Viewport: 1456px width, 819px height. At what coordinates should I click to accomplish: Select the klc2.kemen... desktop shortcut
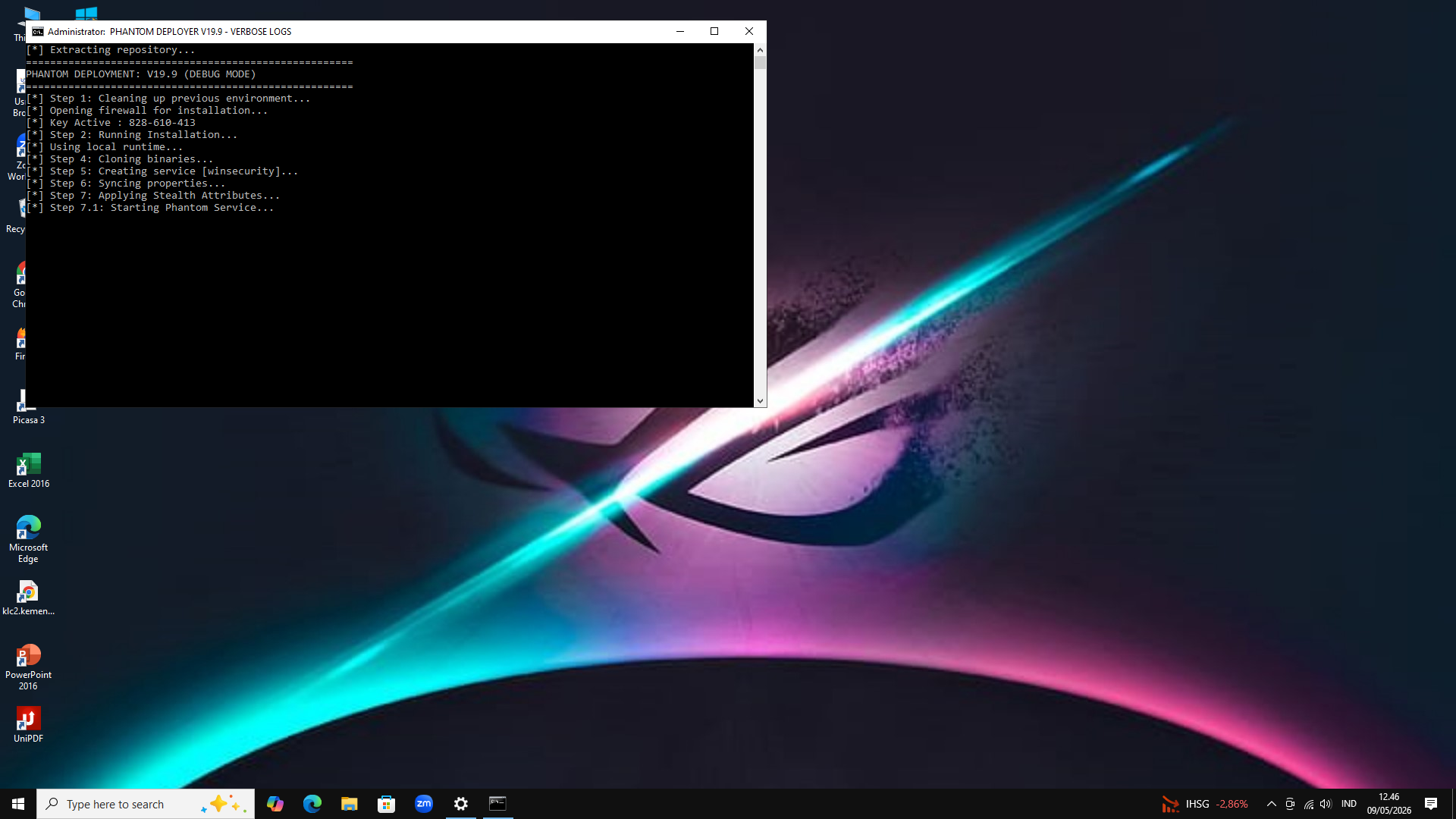click(x=29, y=598)
